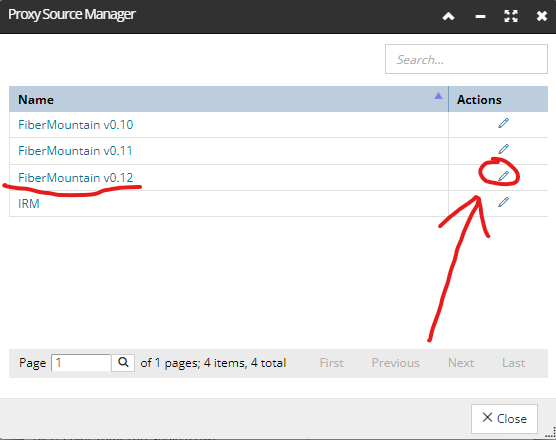Viewport: 556px width, 441px height.
Task: Edit FiberMountain v0.10 with pencil icon
Action: click(504, 123)
